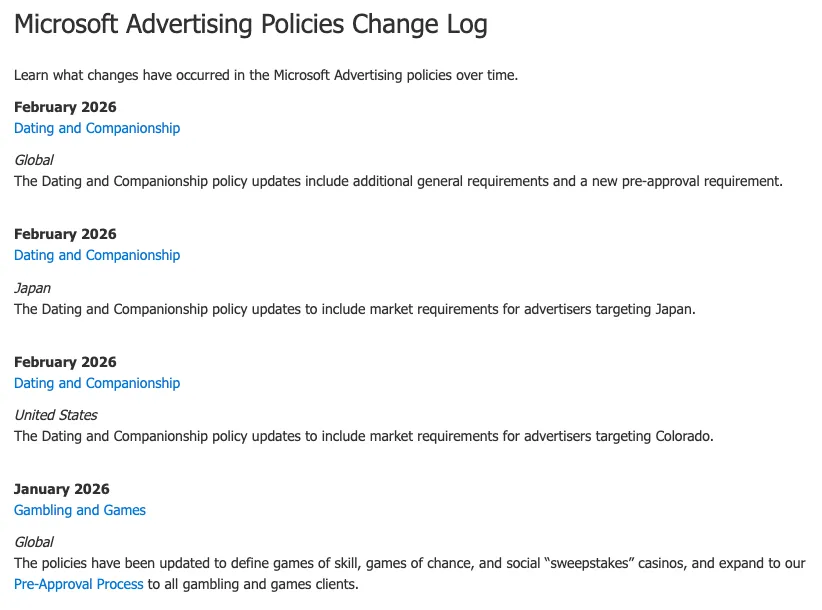The image size is (822, 610).
Task: Click the Global label under Gambling and Games
Action: [x=34, y=542]
